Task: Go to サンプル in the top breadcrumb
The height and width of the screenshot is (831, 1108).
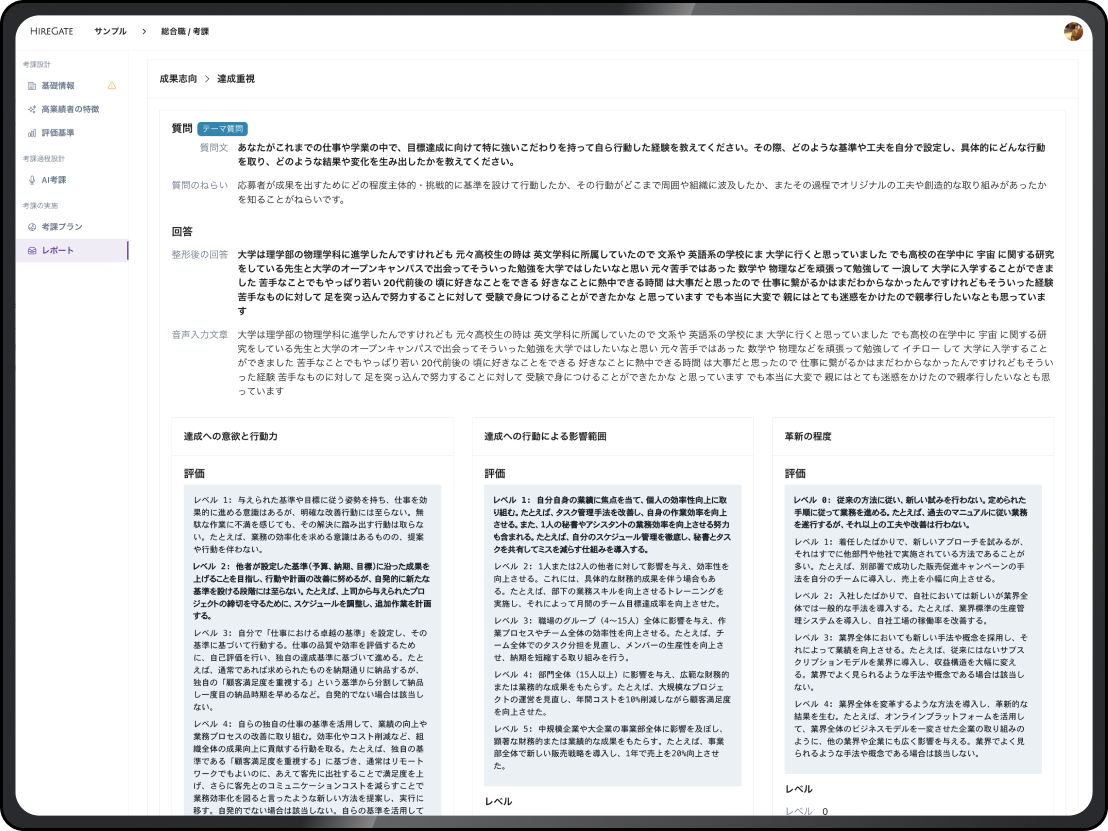Action: point(110,31)
